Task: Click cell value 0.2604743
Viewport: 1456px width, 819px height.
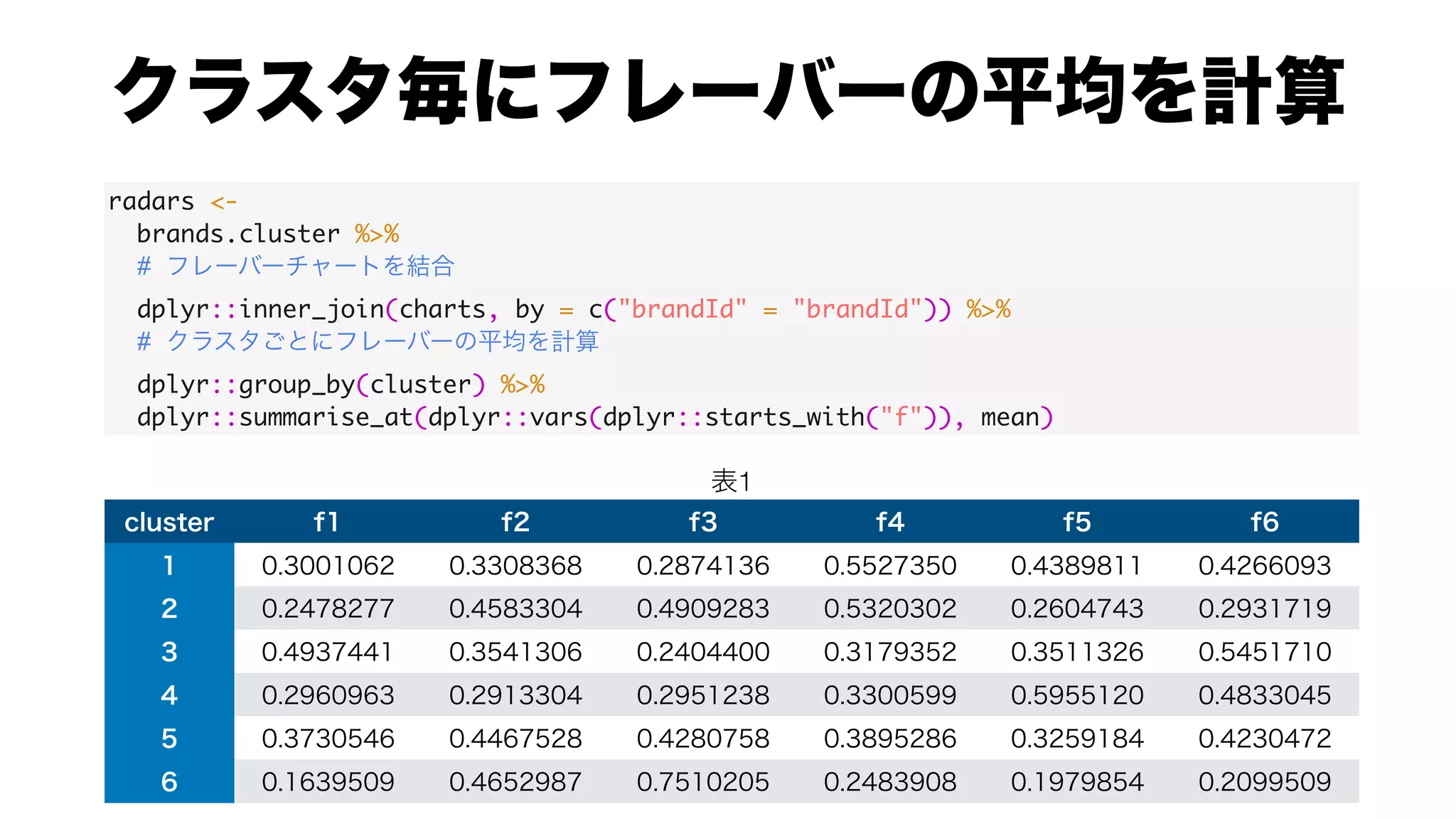Action: (x=1077, y=609)
